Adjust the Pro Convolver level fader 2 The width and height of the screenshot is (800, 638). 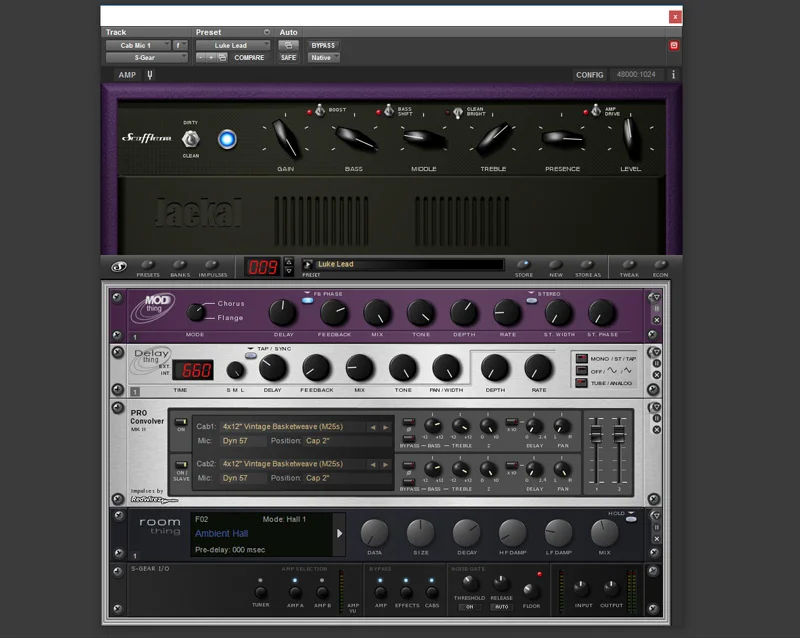point(619,434)
